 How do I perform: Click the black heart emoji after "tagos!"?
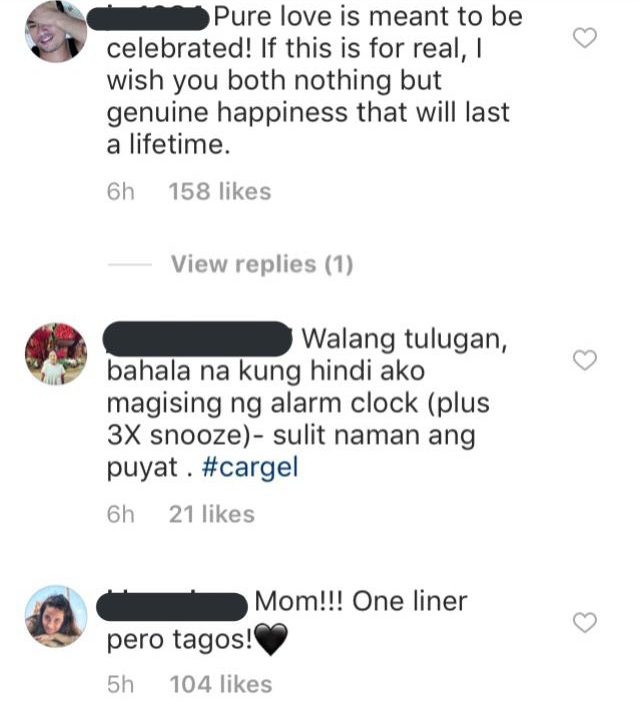coord(270,639)
